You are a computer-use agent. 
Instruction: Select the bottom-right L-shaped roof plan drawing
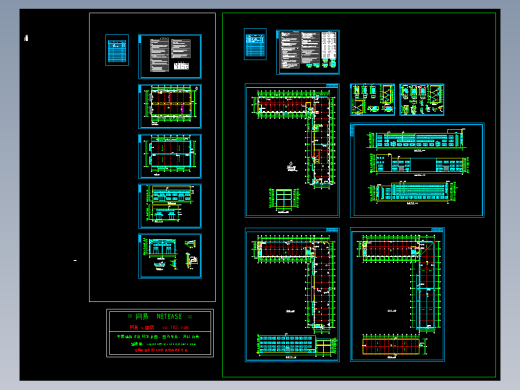pyautogui.click(x=399, y=283)
